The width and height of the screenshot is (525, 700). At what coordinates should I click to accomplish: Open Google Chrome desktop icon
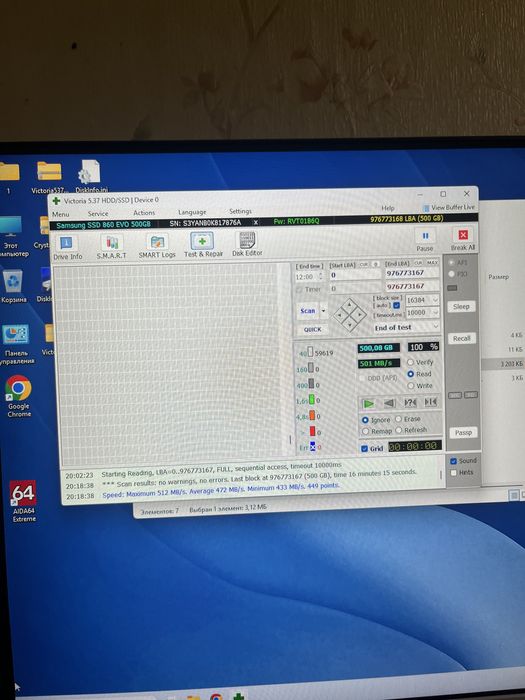tap(18, 388)
